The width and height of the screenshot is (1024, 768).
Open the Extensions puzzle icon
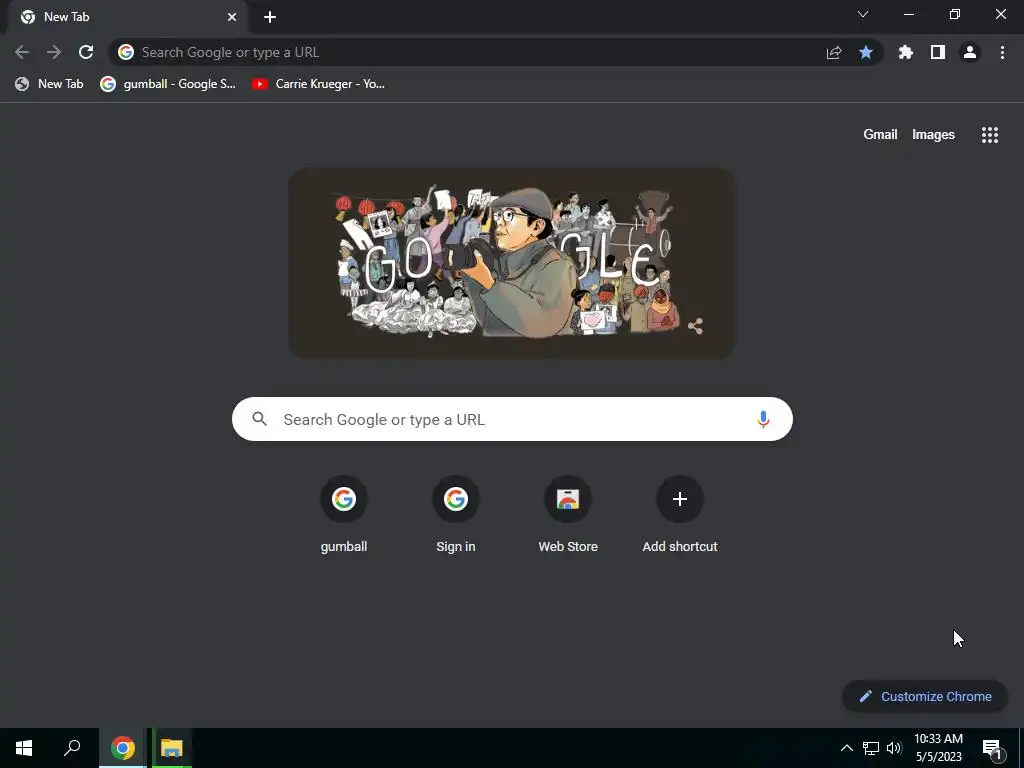(x=905, y=52)
